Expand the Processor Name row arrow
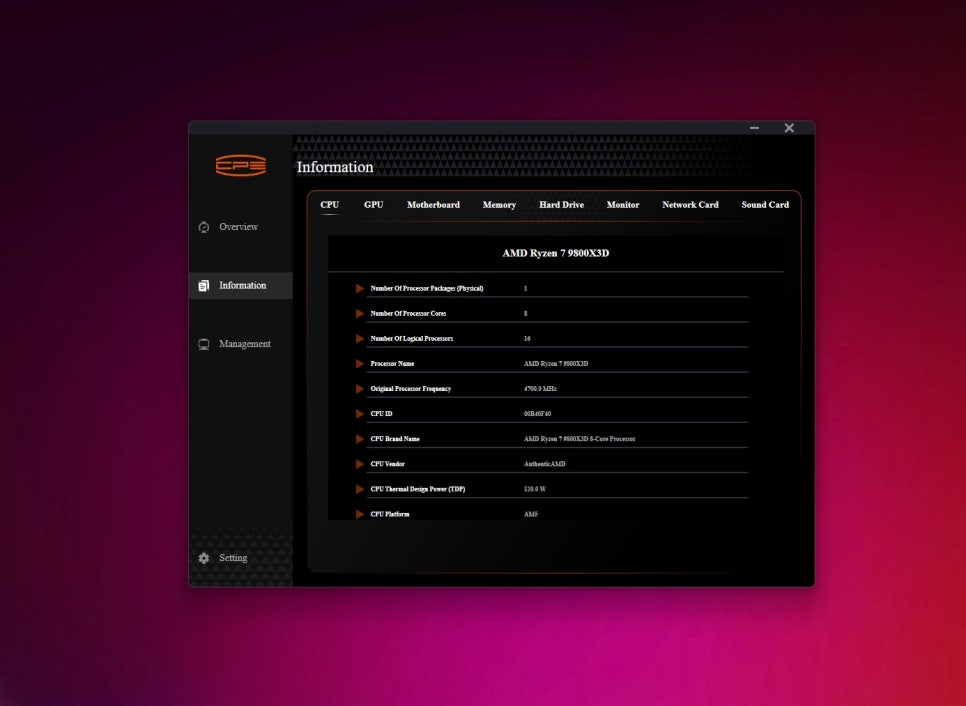The image size is (966, 706). (360, 364)
